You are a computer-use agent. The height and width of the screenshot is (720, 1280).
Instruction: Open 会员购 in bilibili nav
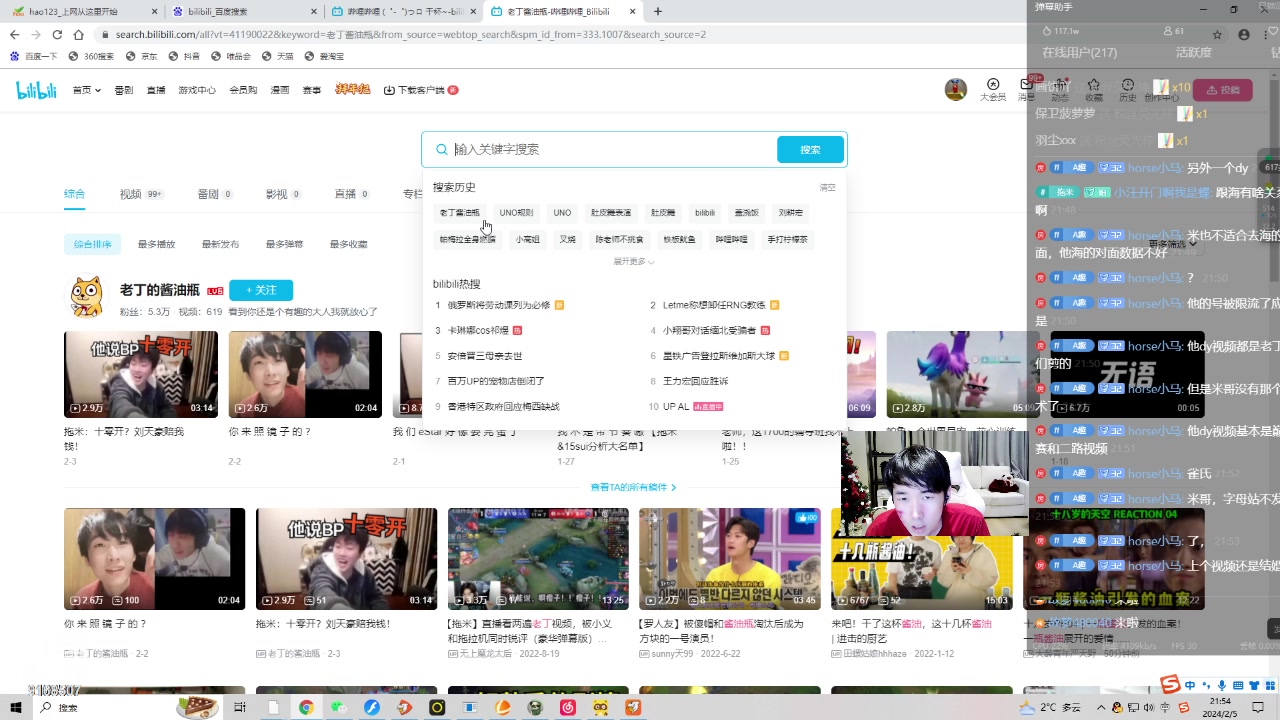pos(243,90)
